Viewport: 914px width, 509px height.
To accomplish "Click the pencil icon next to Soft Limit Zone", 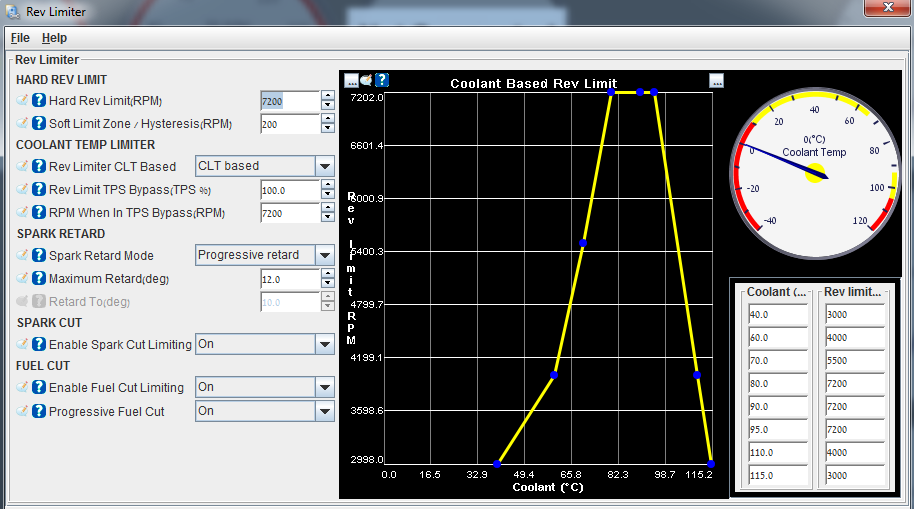I will coord(22,123).
